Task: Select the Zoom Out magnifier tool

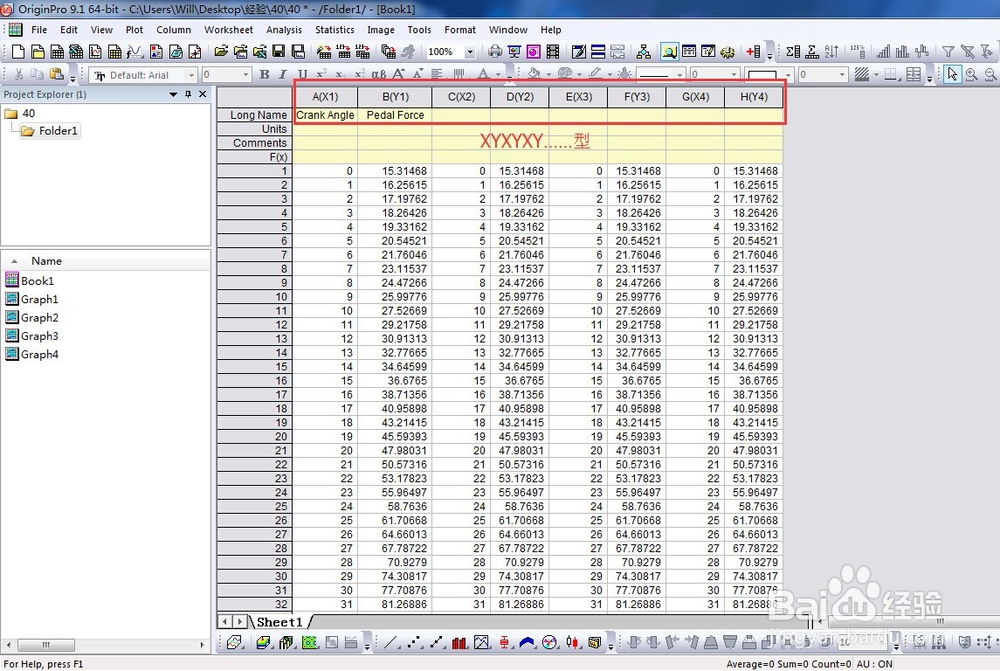Action: pyautogui.click(x=990, y=75)
